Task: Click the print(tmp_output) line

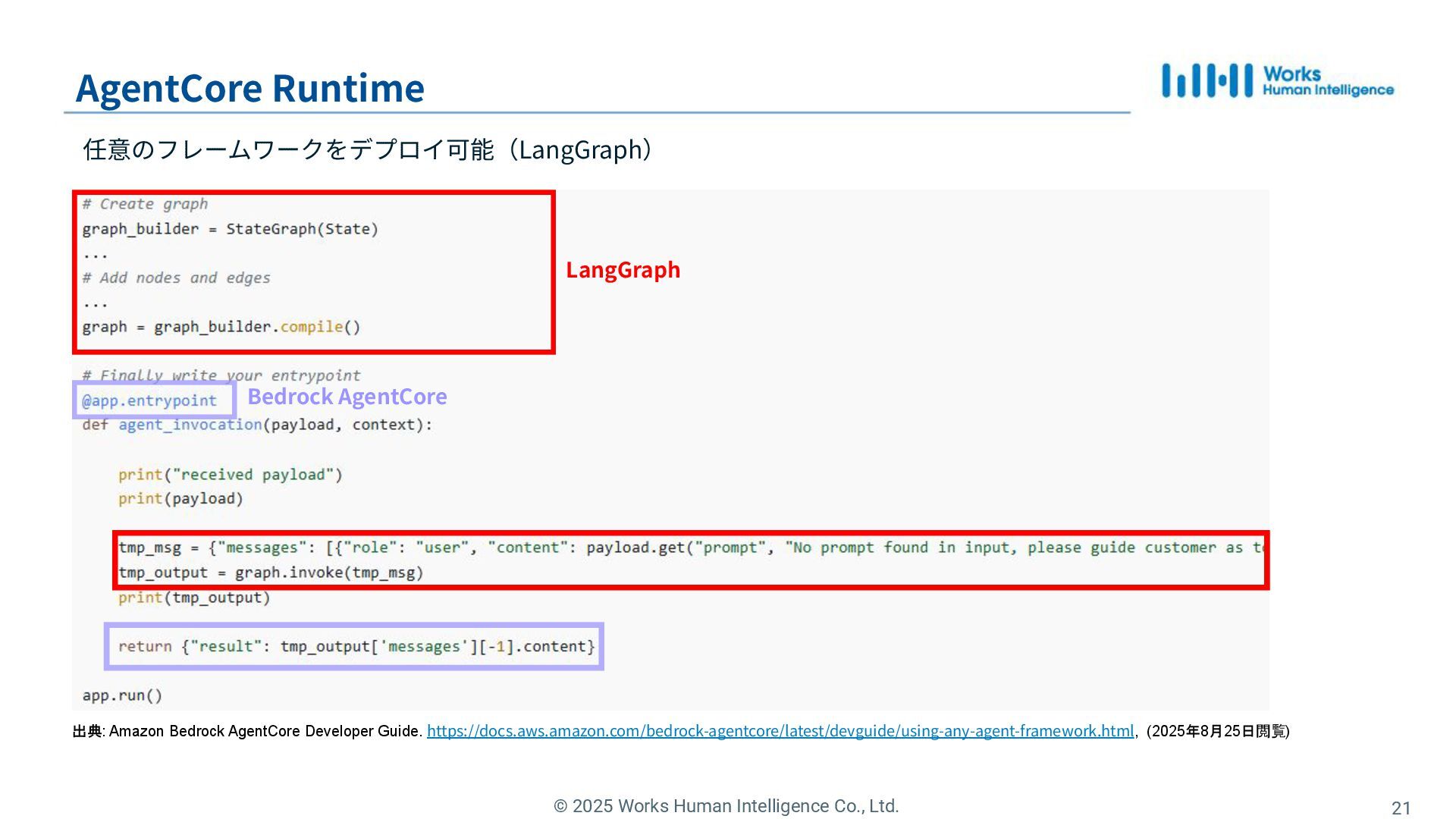Action: [194, 598]
